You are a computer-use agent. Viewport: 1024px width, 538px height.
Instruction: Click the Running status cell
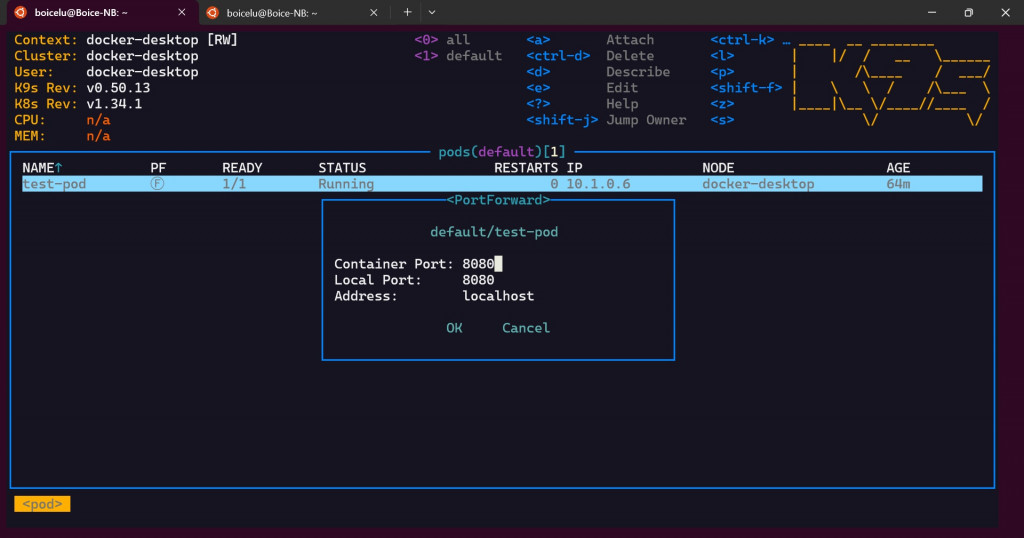coord(346,184)
